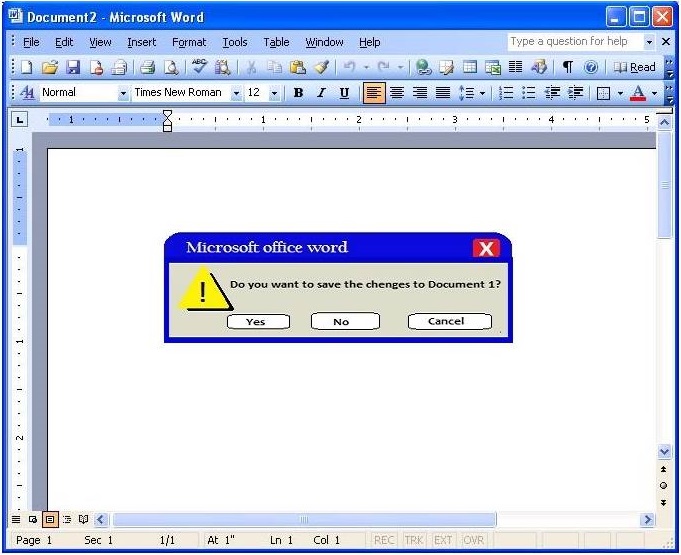The height and width of the screenshot is (555, 681).
Task: Click the Cut scissors icon
Action: (x=251, y=67)
